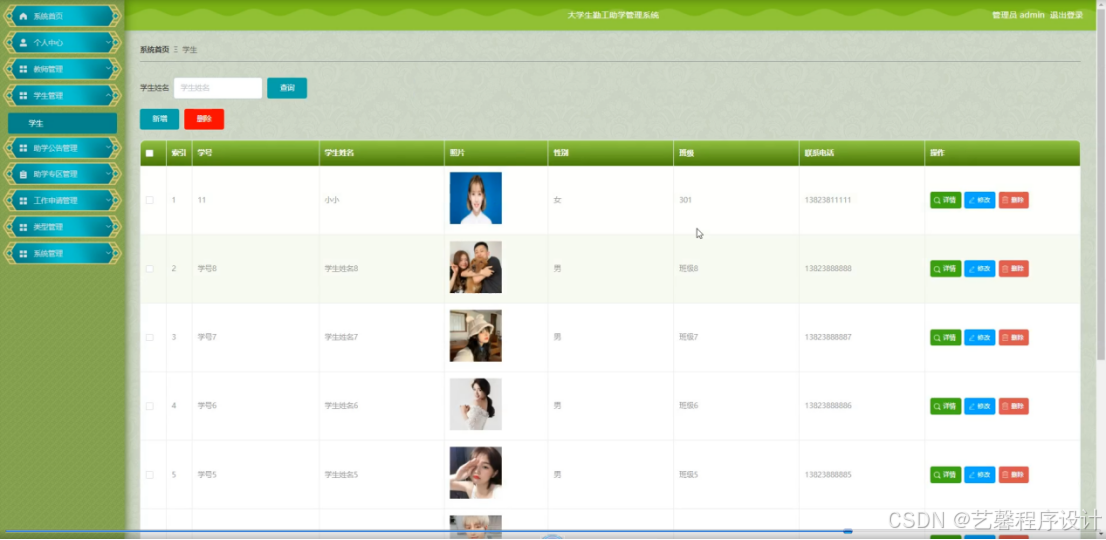Image resolution: width=1106 pixels, height=540 pixels.
Task: Click the grid icon beside 助学公告管理
Action: pyautogui.click(x=23, y=148)
